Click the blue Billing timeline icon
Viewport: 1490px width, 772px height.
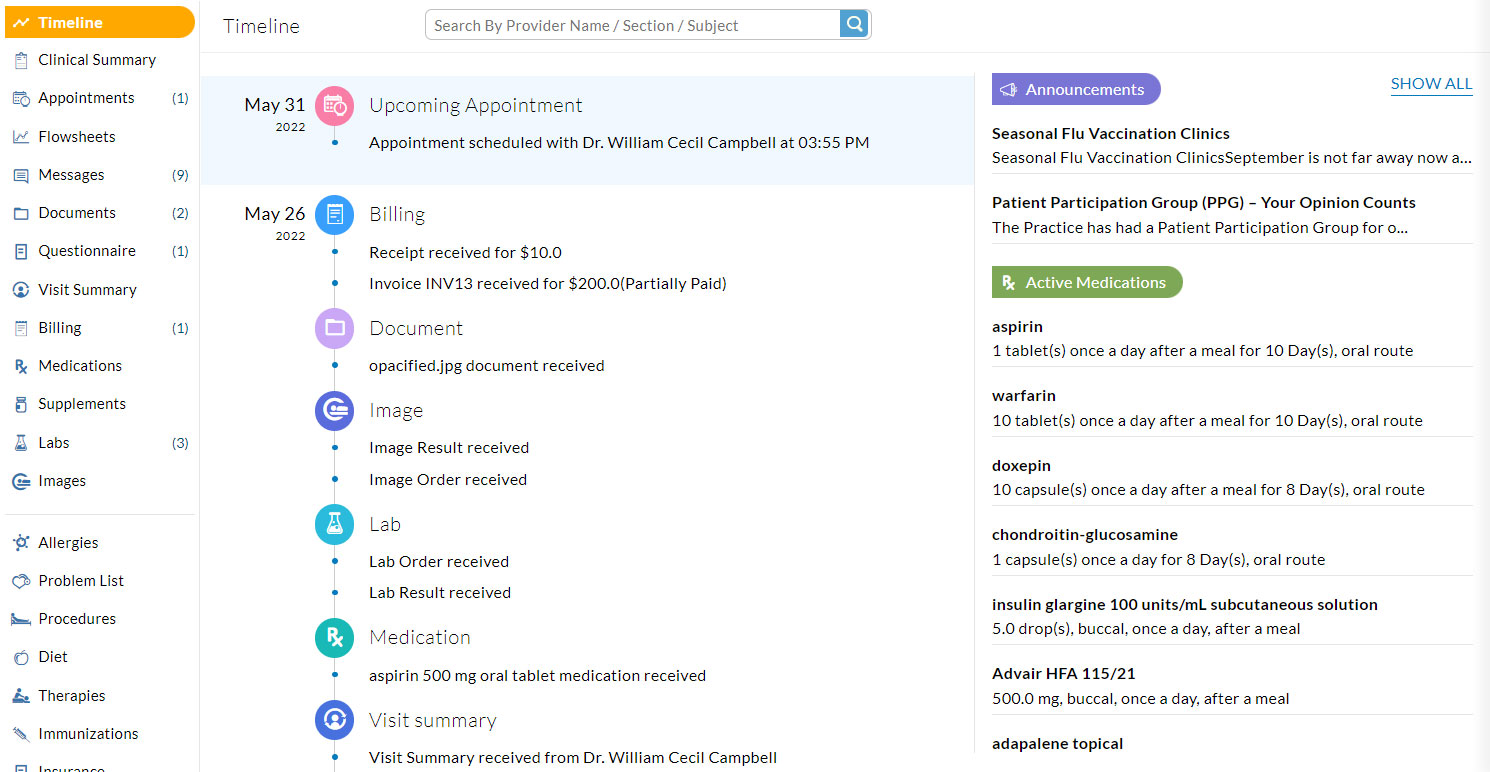click(x=334, y=215)
